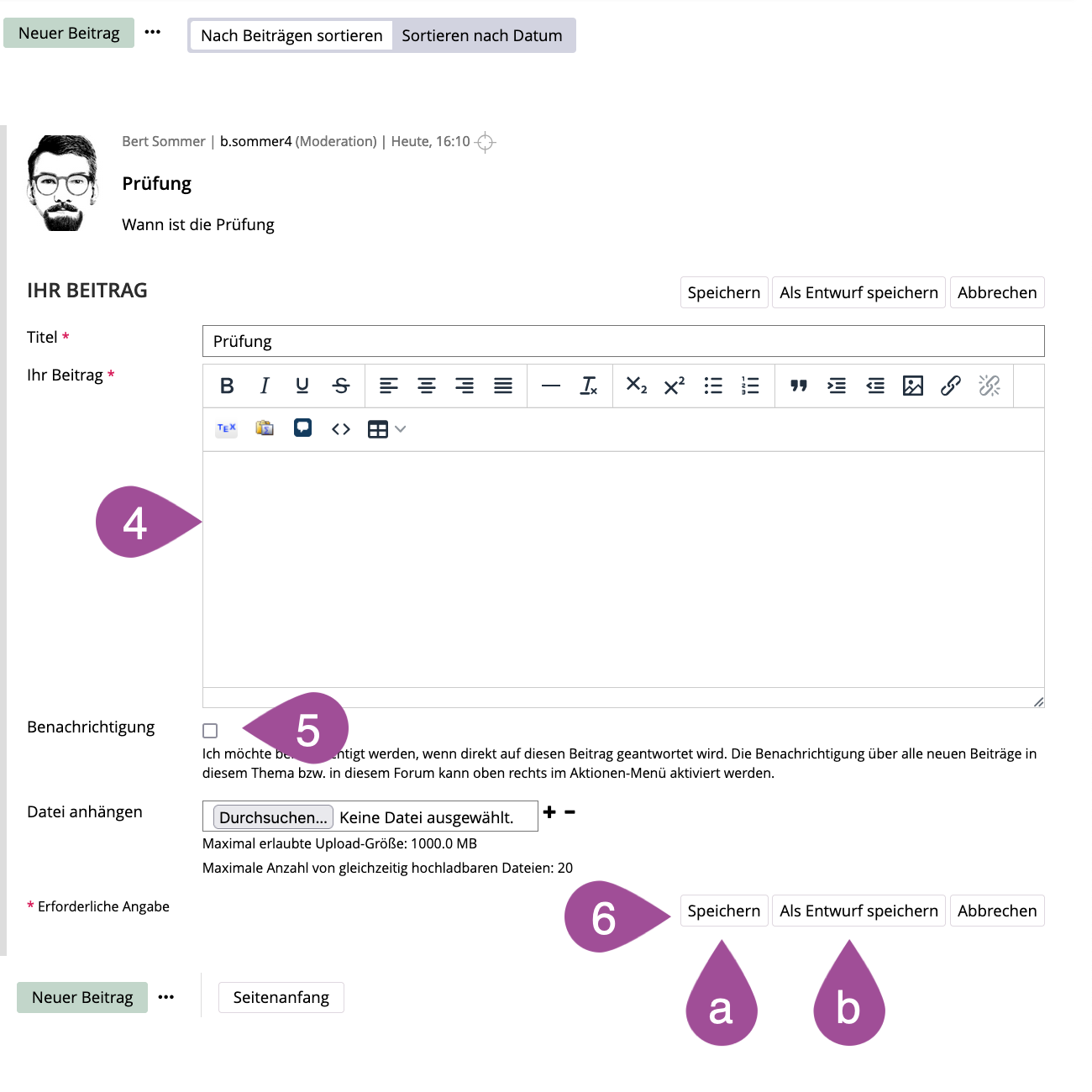Apply italic text formatting
This screenshot has width=1092, height=1092.
tap(265, 386)
